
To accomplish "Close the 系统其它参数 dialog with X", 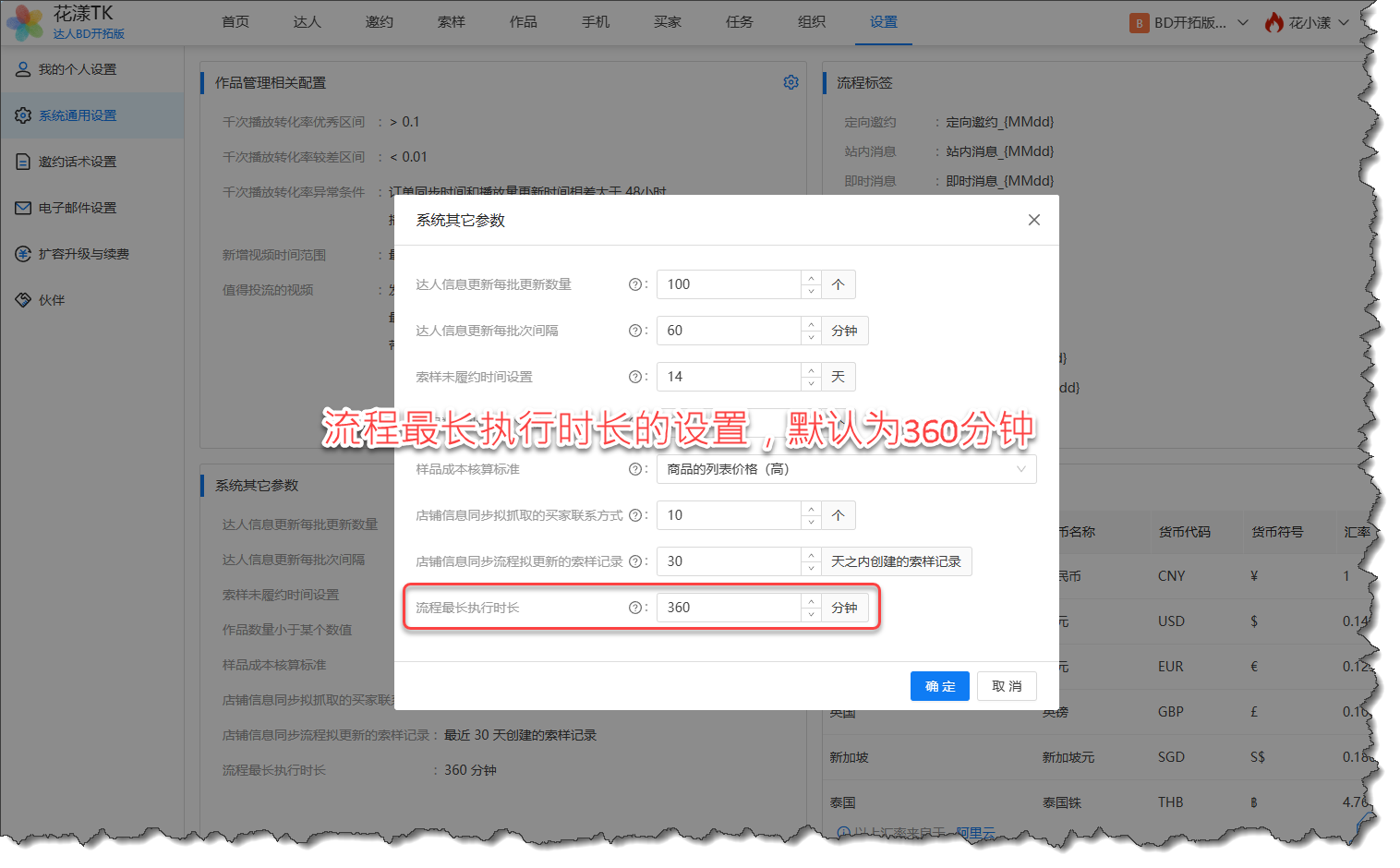I will [x=1033, y=220].
